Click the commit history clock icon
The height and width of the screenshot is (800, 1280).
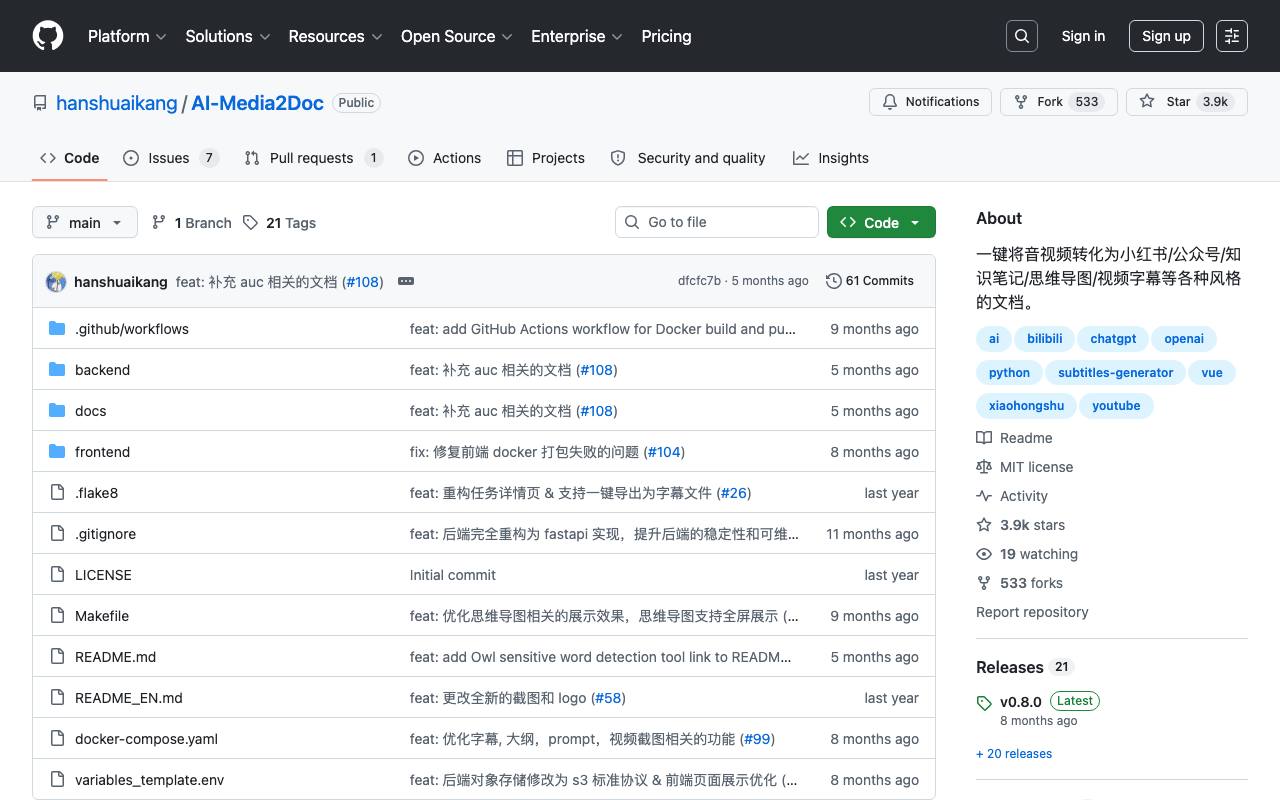(833, 281)
